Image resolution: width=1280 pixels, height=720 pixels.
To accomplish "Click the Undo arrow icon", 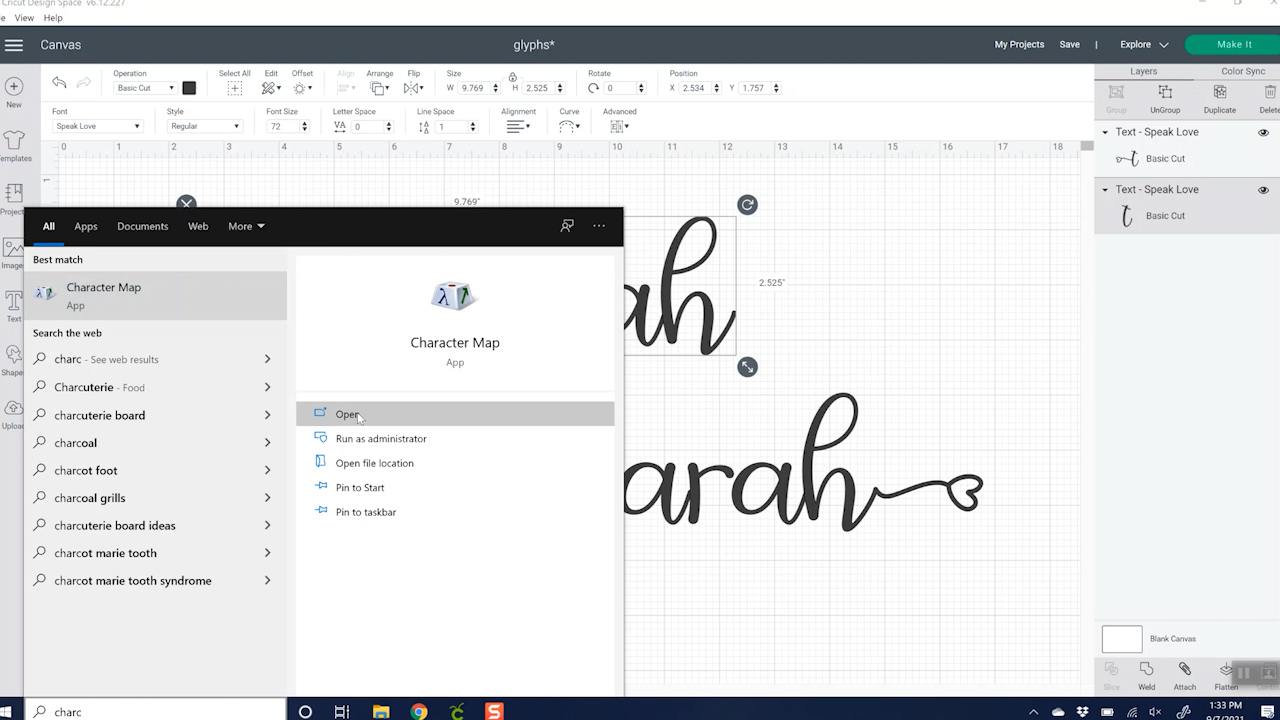I will coord(60,83).
